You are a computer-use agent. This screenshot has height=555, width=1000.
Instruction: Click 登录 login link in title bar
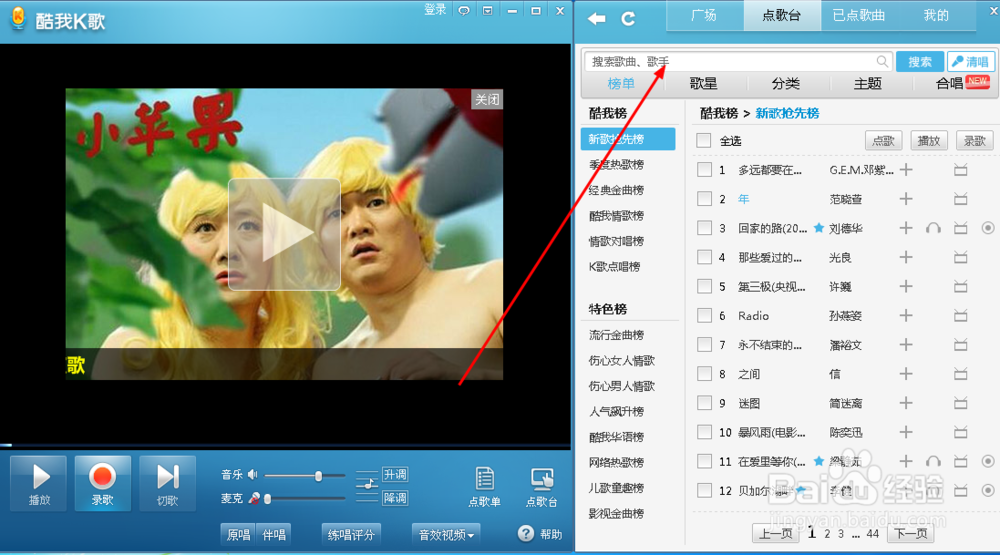[435, 10]
